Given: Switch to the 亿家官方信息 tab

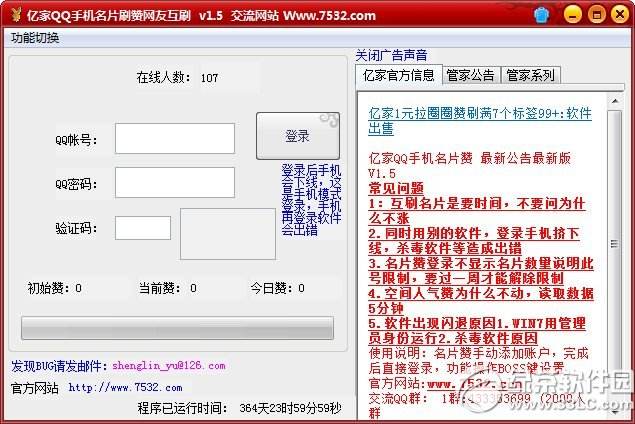Looking at the screenshot, I should (x=397, y=75).
